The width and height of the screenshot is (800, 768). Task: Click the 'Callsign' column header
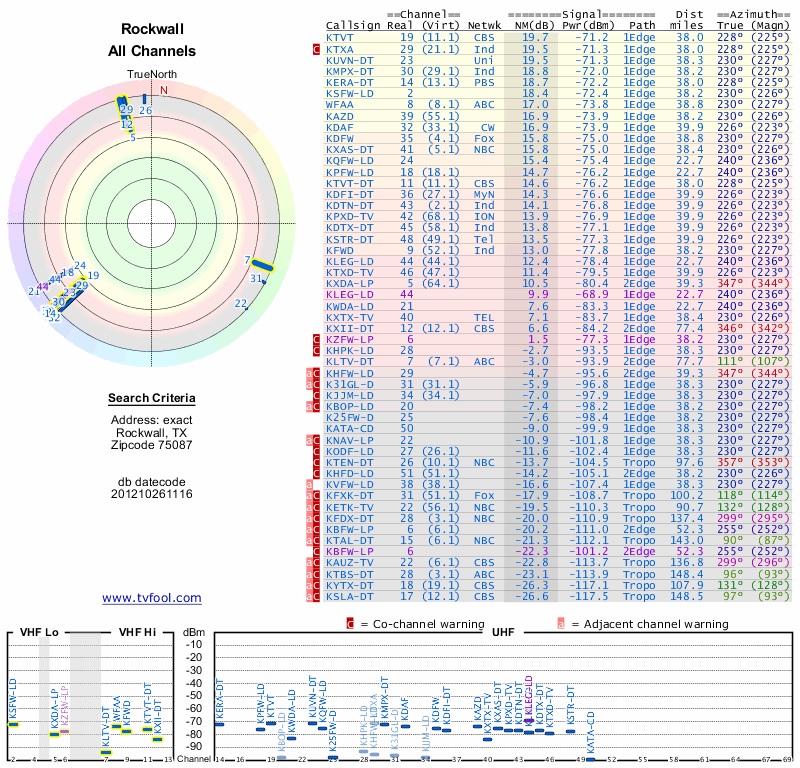point(353,26)
